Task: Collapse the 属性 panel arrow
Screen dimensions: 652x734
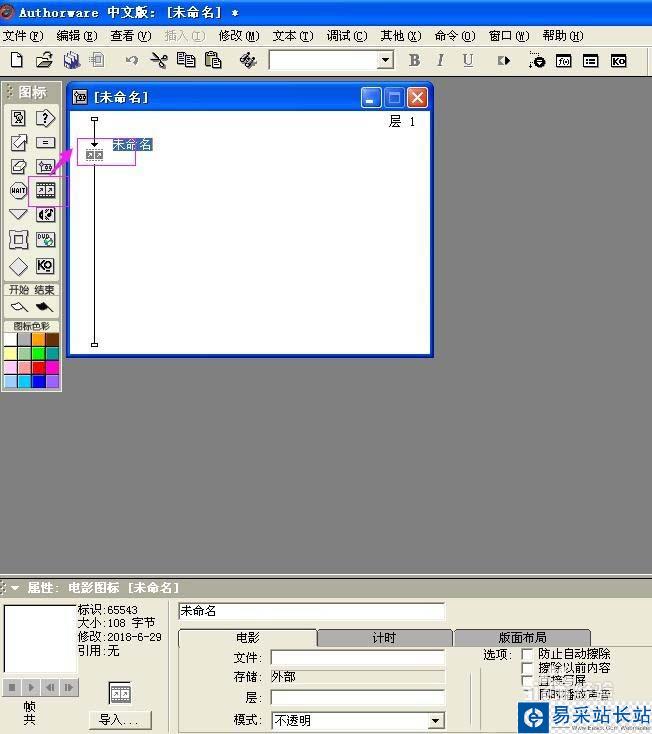Action: click(15, 588)
